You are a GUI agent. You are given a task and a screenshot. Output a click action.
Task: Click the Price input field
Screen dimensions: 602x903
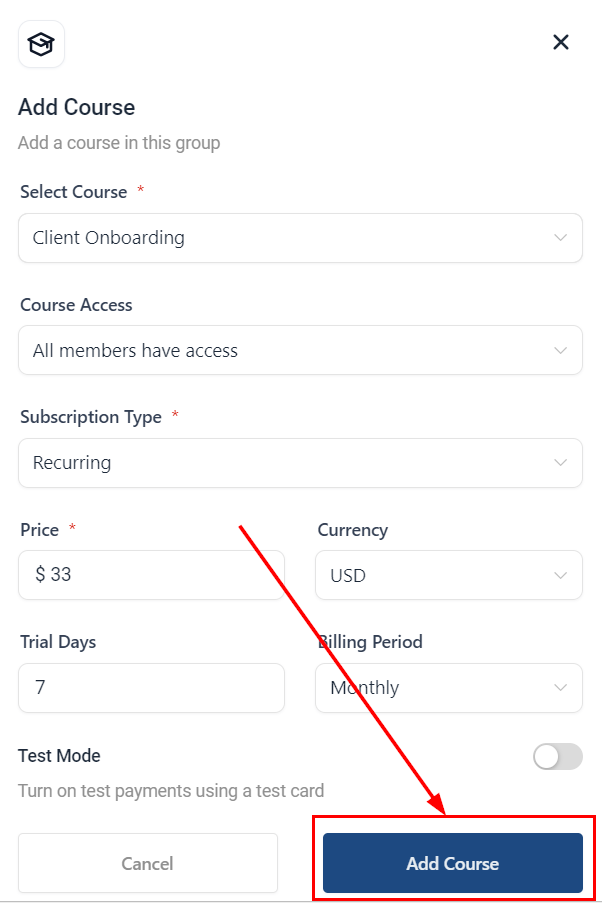[x=151, y=575]
